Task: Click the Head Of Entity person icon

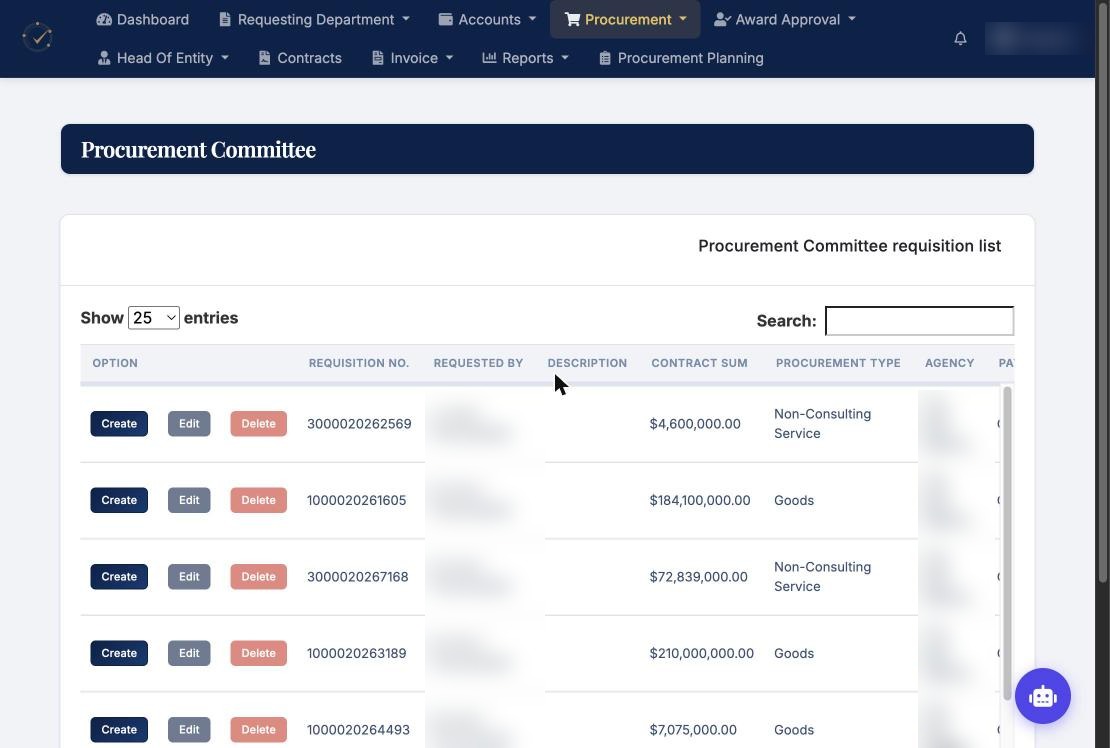Action: [104, 58]
